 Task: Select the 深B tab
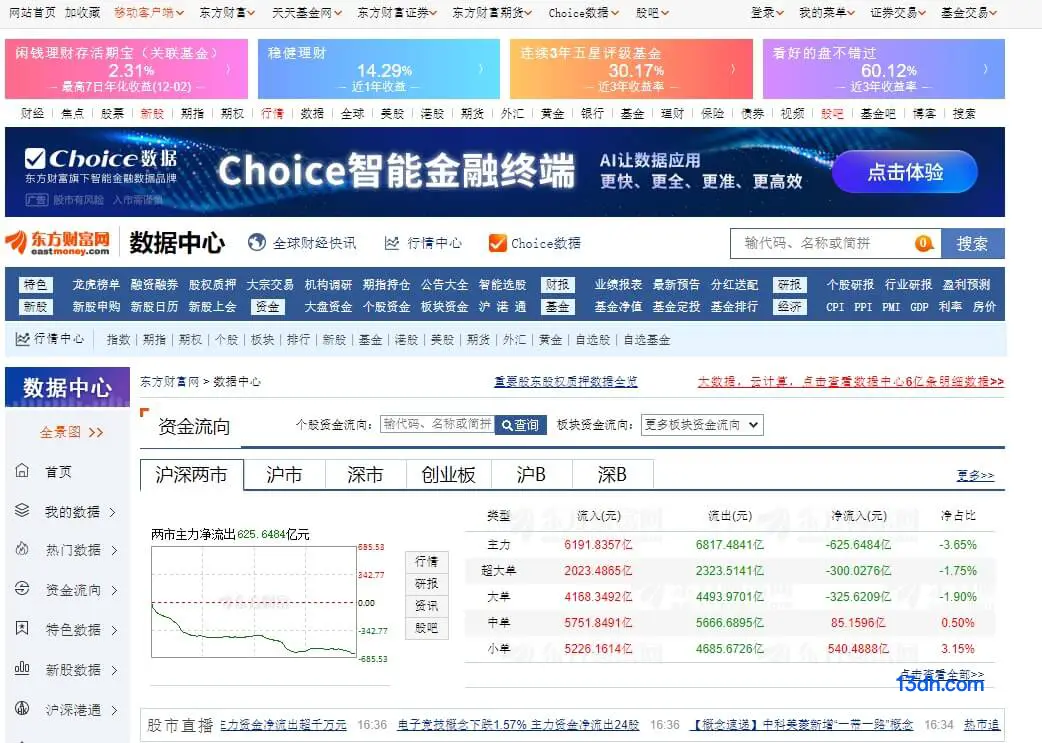tap(613, 475)
